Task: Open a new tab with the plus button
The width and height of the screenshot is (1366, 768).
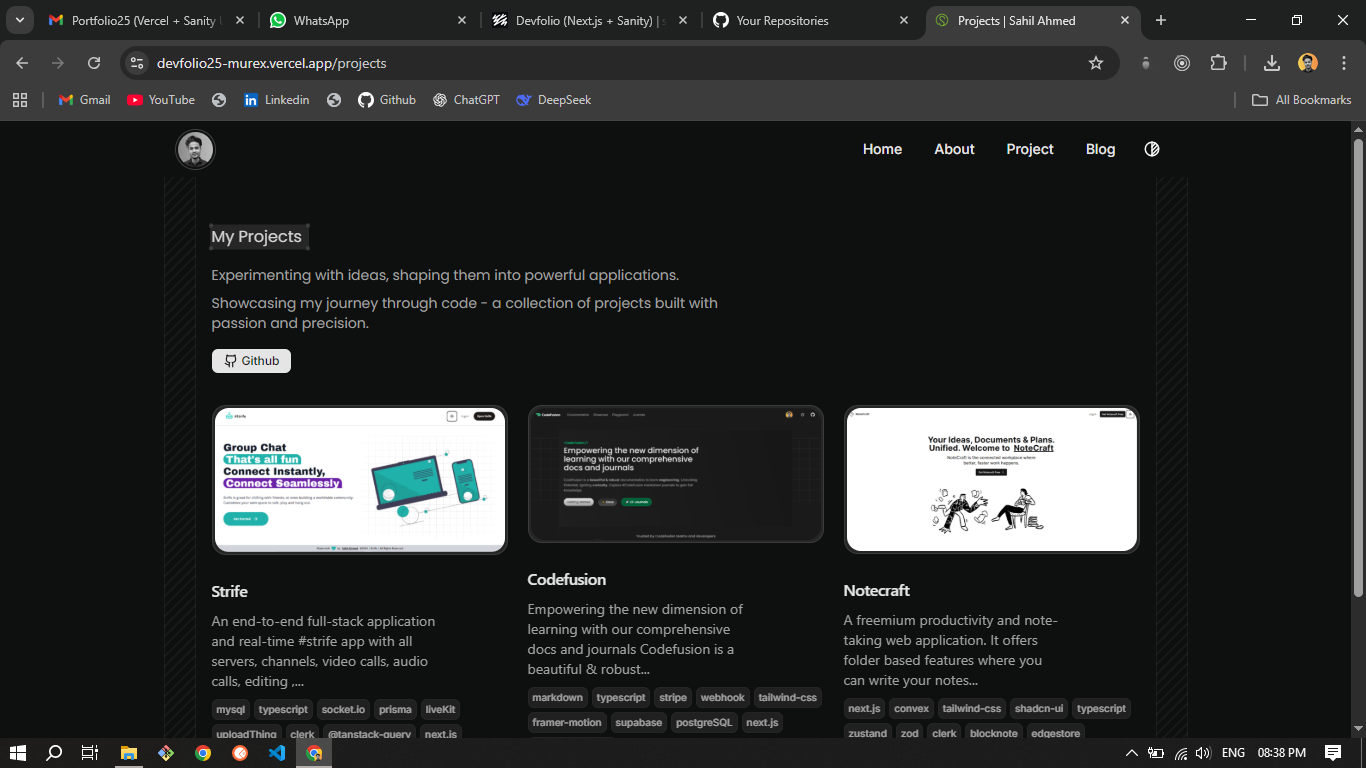Action: 1161,20
